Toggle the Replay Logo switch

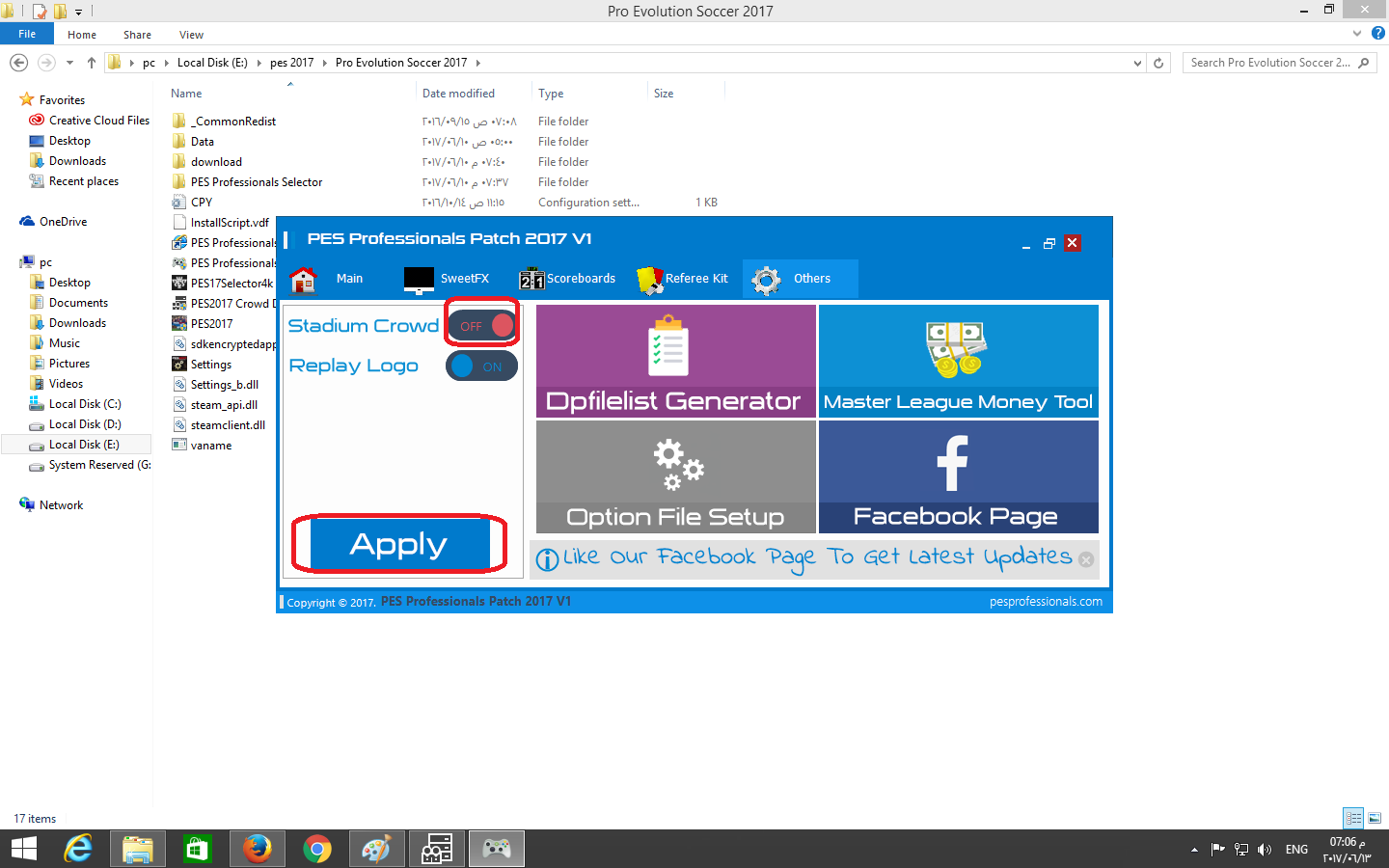click(481, 366)
